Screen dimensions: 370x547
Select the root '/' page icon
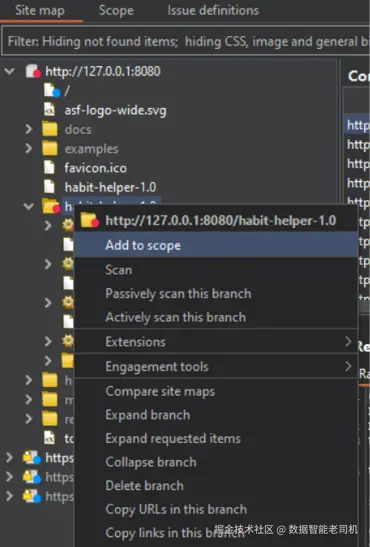click(52, 91)
